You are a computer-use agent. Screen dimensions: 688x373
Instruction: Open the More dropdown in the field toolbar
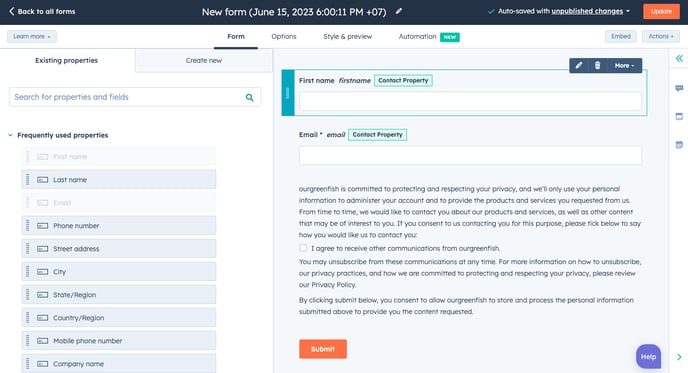point(624,65)
